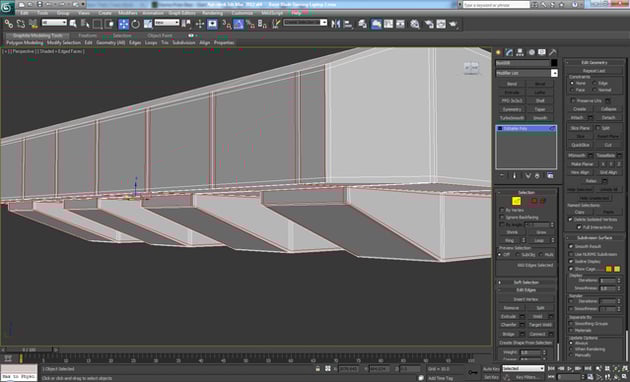630x382 pixels.
Task: Click the Set Key large key icon
Action: (x=473, y=372)
